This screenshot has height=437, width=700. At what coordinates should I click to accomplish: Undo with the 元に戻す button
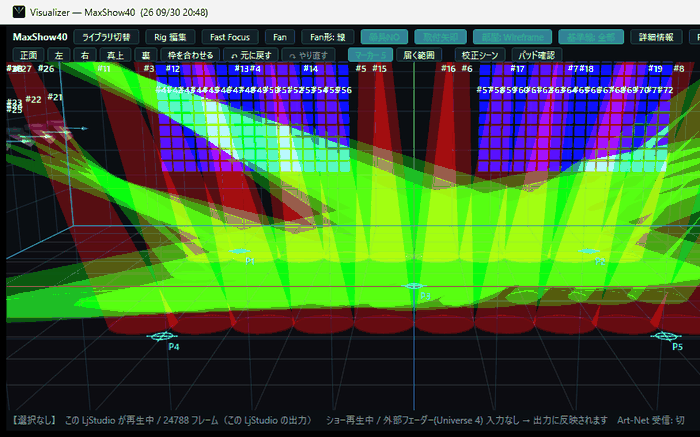tap(251, 55)
